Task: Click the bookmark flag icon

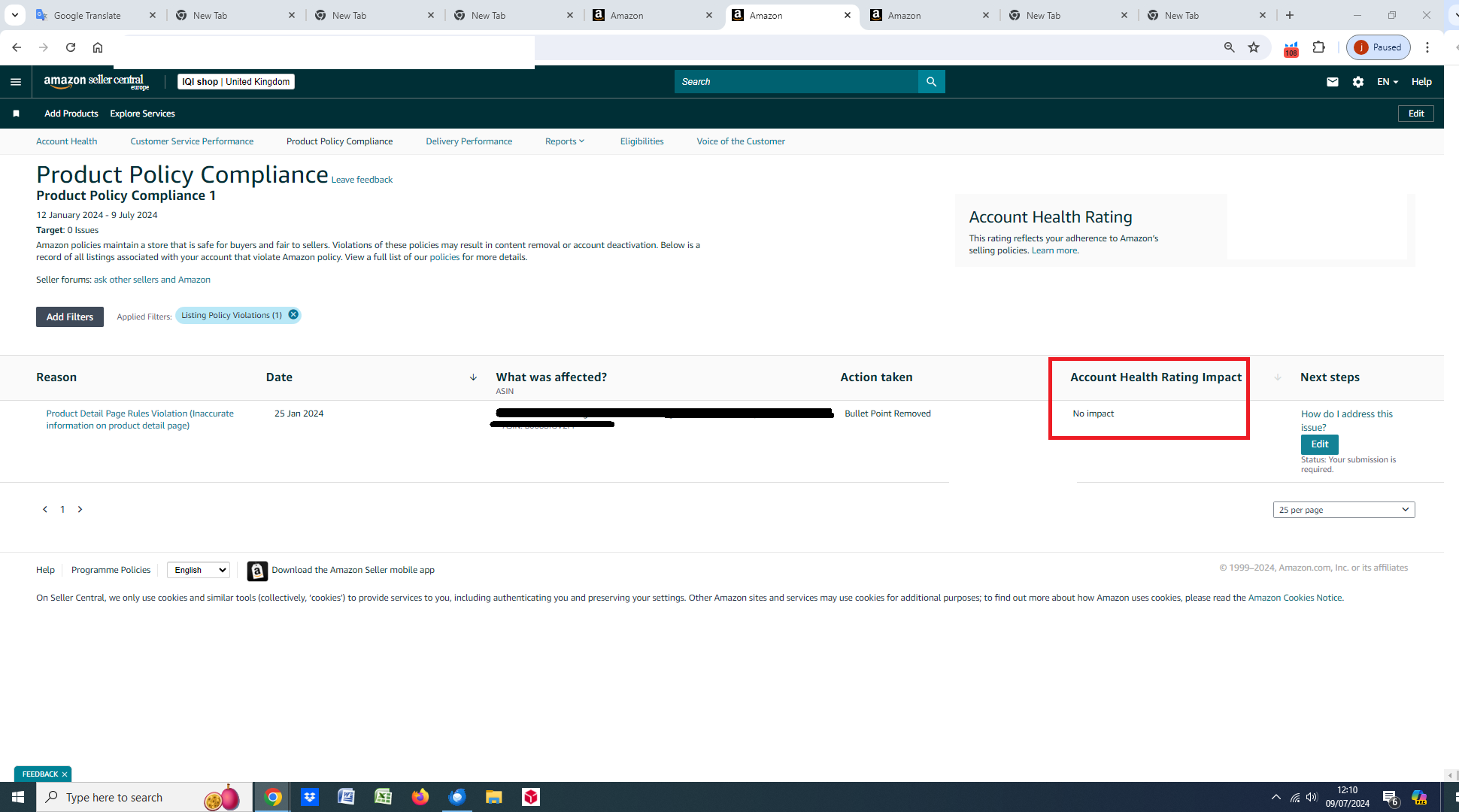Action: coord(16,114)
